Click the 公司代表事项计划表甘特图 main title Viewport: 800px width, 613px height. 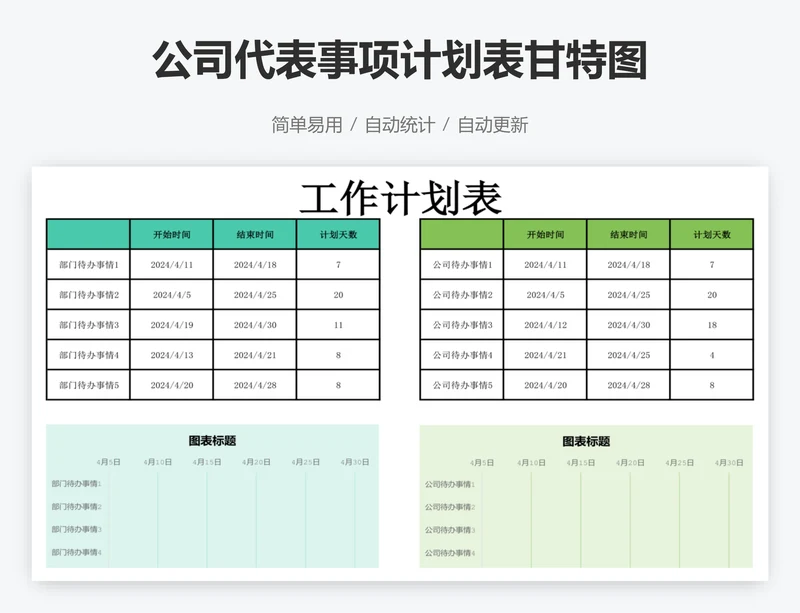tap(400, 60)
